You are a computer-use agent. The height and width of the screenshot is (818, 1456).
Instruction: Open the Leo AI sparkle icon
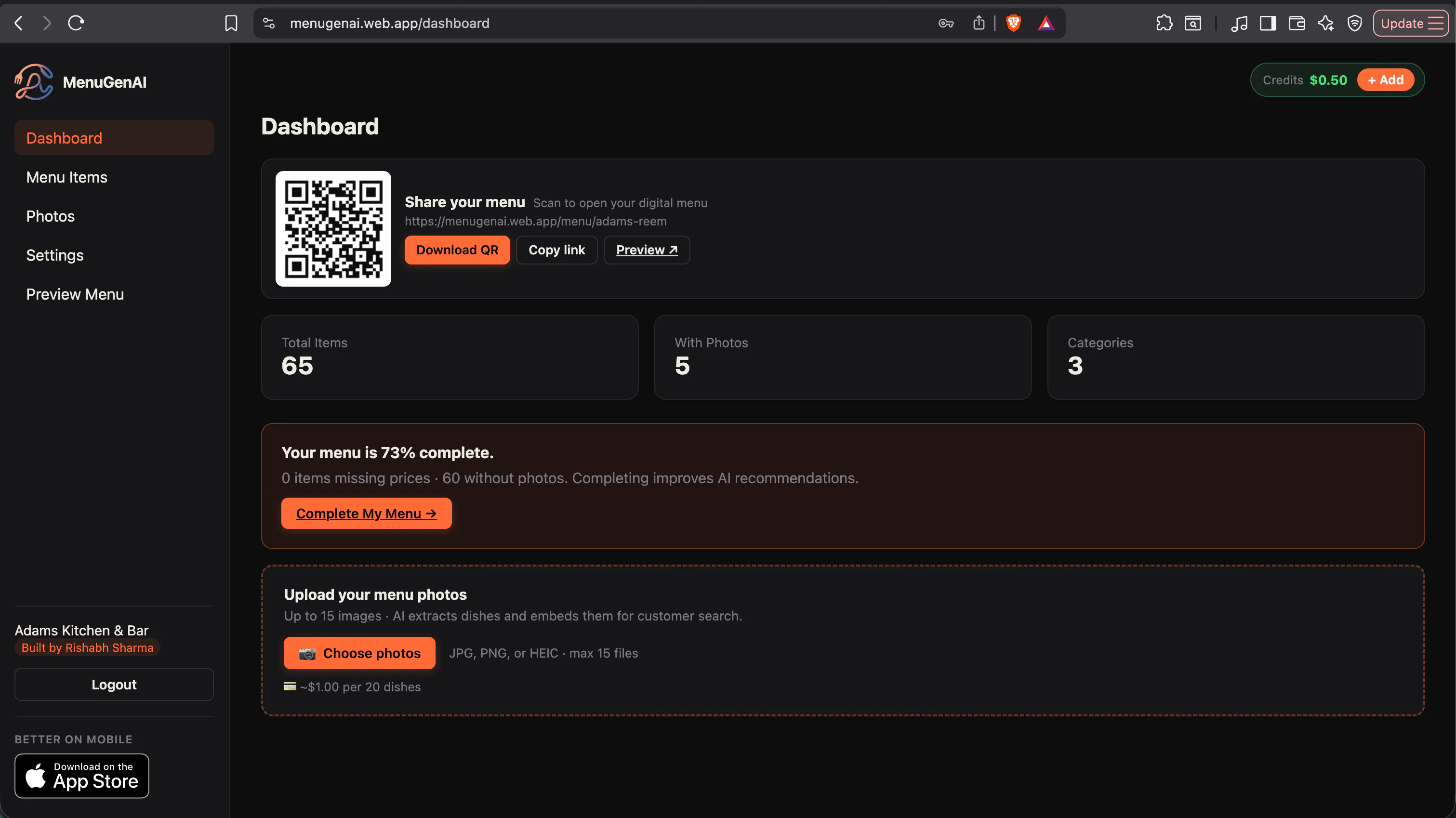click(1325, 23)
